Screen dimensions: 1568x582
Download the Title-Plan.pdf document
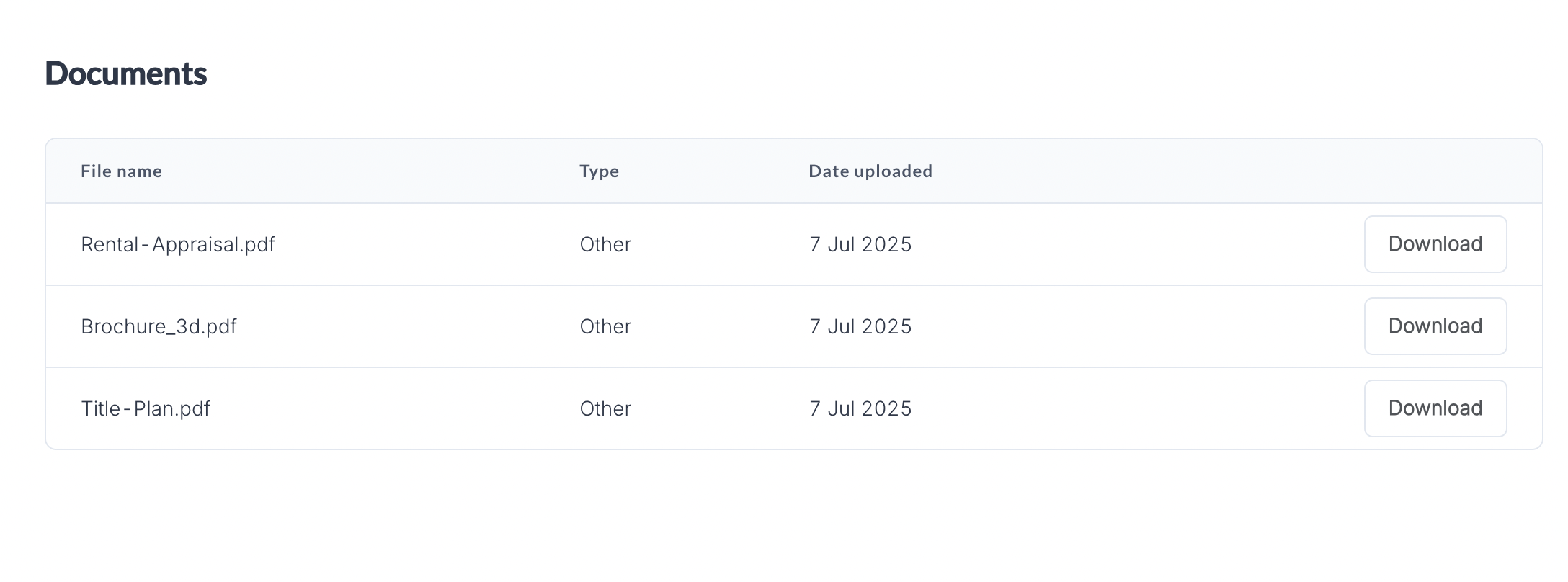tap(1435, 408)
